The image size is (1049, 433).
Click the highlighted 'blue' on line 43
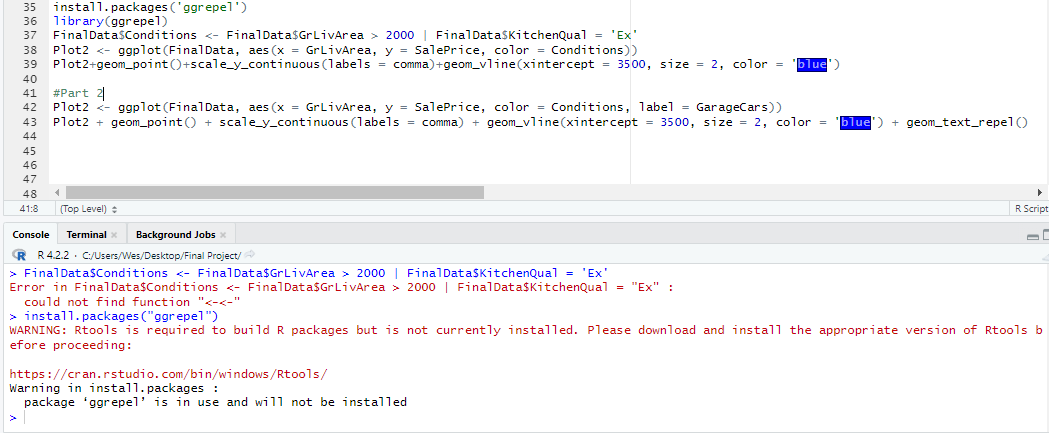pos(856,122)
